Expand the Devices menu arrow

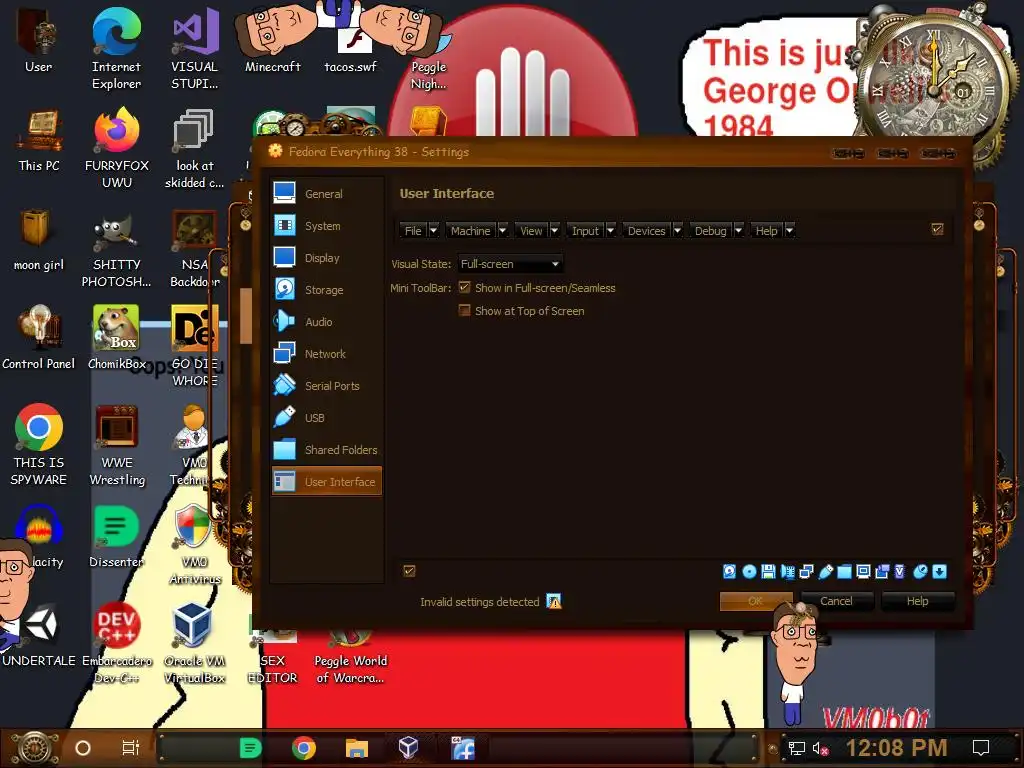point(677,231)
